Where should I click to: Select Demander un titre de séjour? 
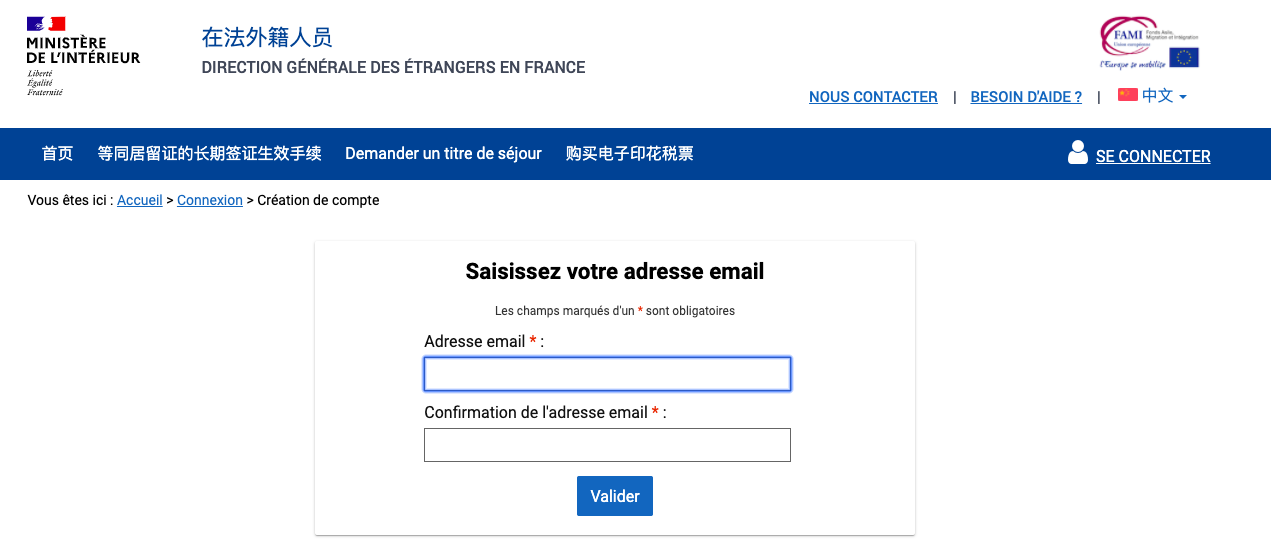443,154
